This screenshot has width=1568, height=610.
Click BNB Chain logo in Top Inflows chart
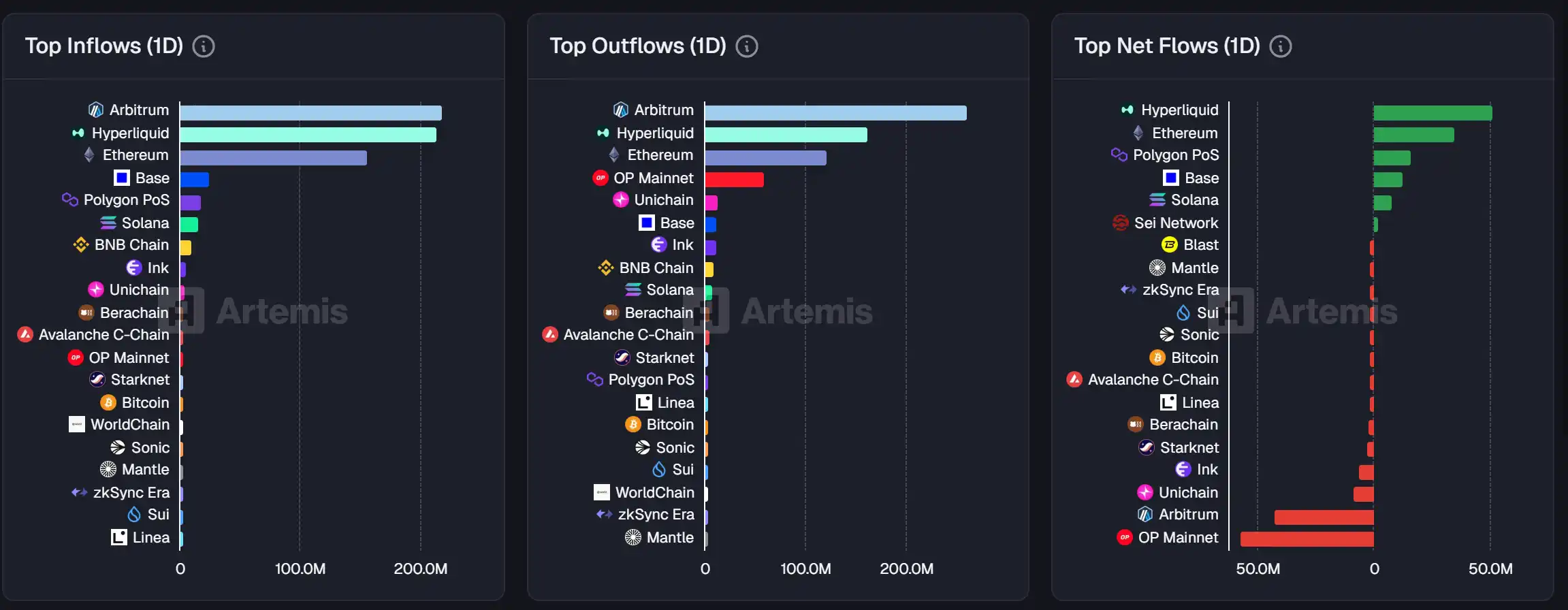[x=81, y=244]
